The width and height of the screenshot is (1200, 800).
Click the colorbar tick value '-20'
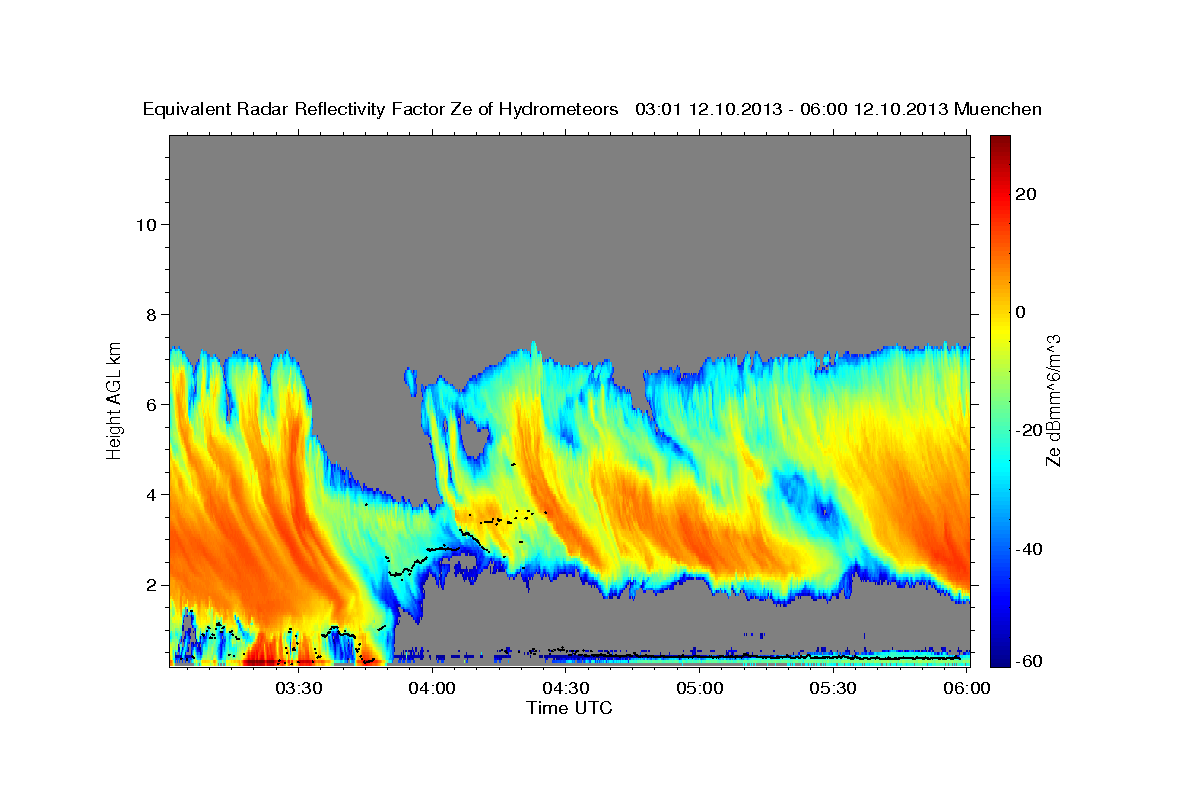(x=1027, y=430)
